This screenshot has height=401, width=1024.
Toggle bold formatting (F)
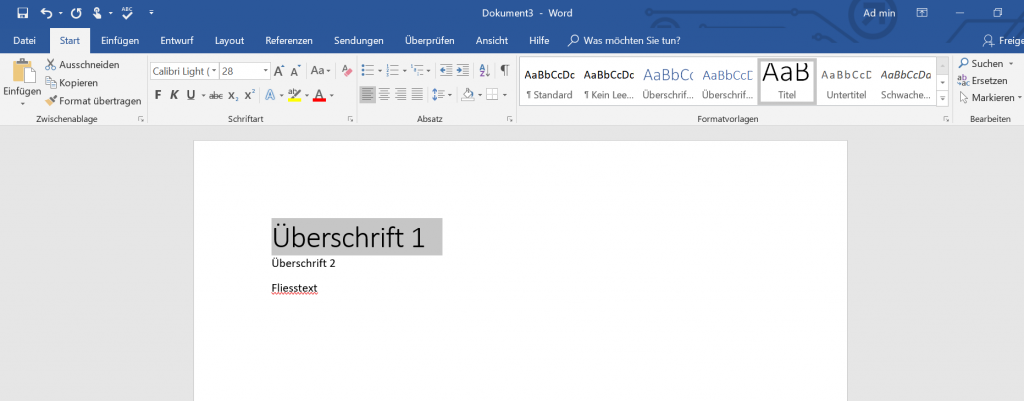click(158, 95)
